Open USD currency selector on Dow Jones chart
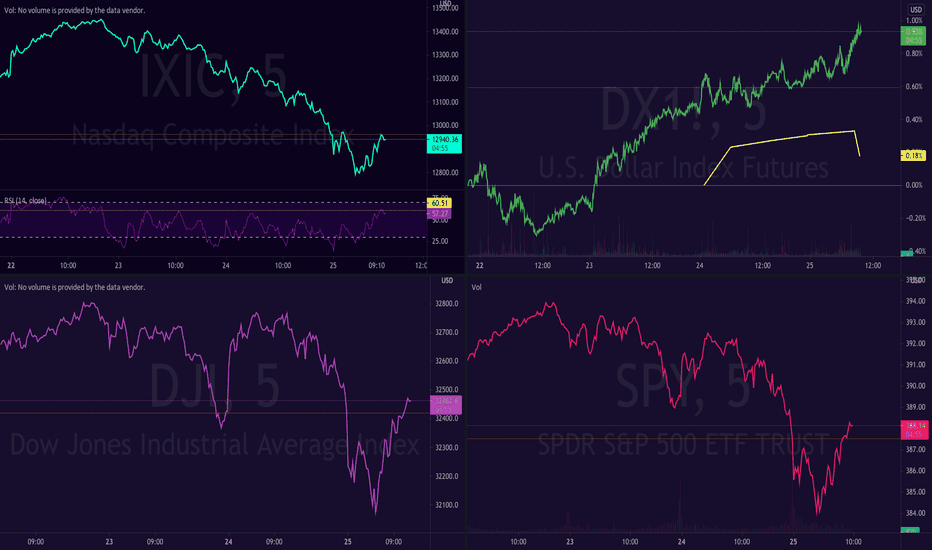Viewport: 932px width, 550px height. pyautogui.click(x=447, y=281)
